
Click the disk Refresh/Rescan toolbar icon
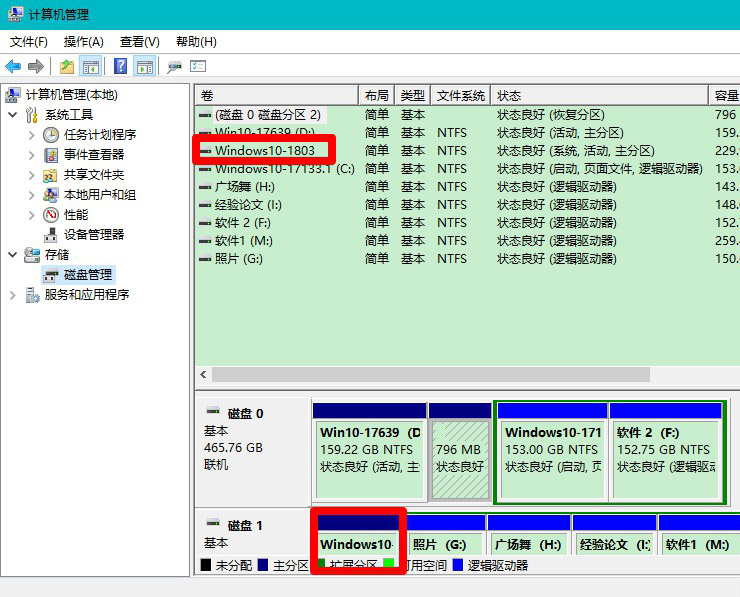[x=174, y=66]
